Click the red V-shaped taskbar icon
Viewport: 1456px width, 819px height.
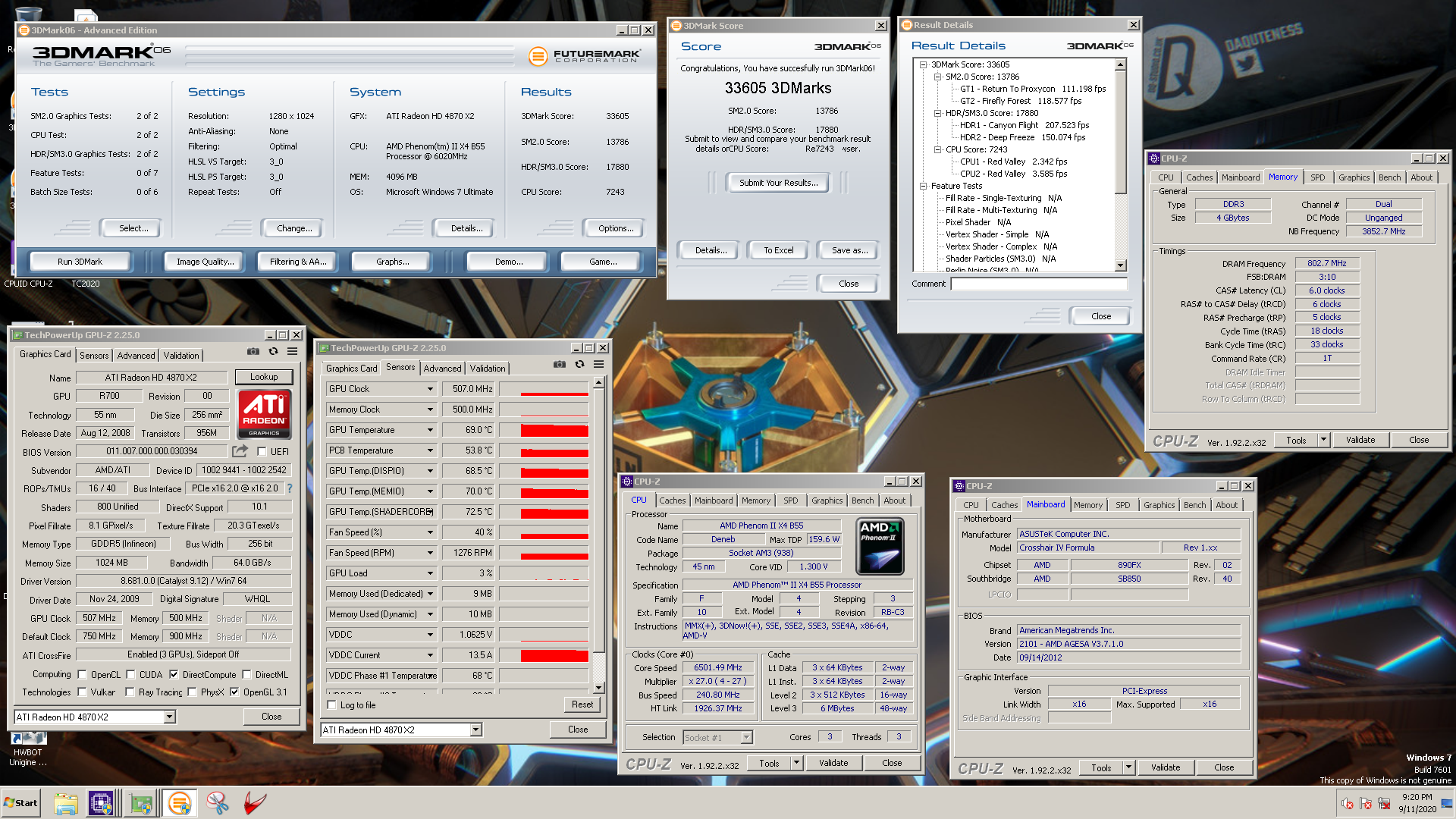pyautogui.click(x=255, y=803)
